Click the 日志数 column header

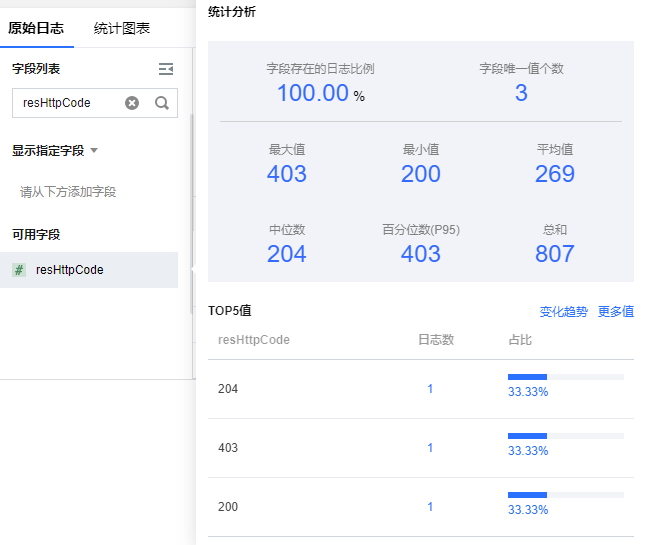pos(436,340)
